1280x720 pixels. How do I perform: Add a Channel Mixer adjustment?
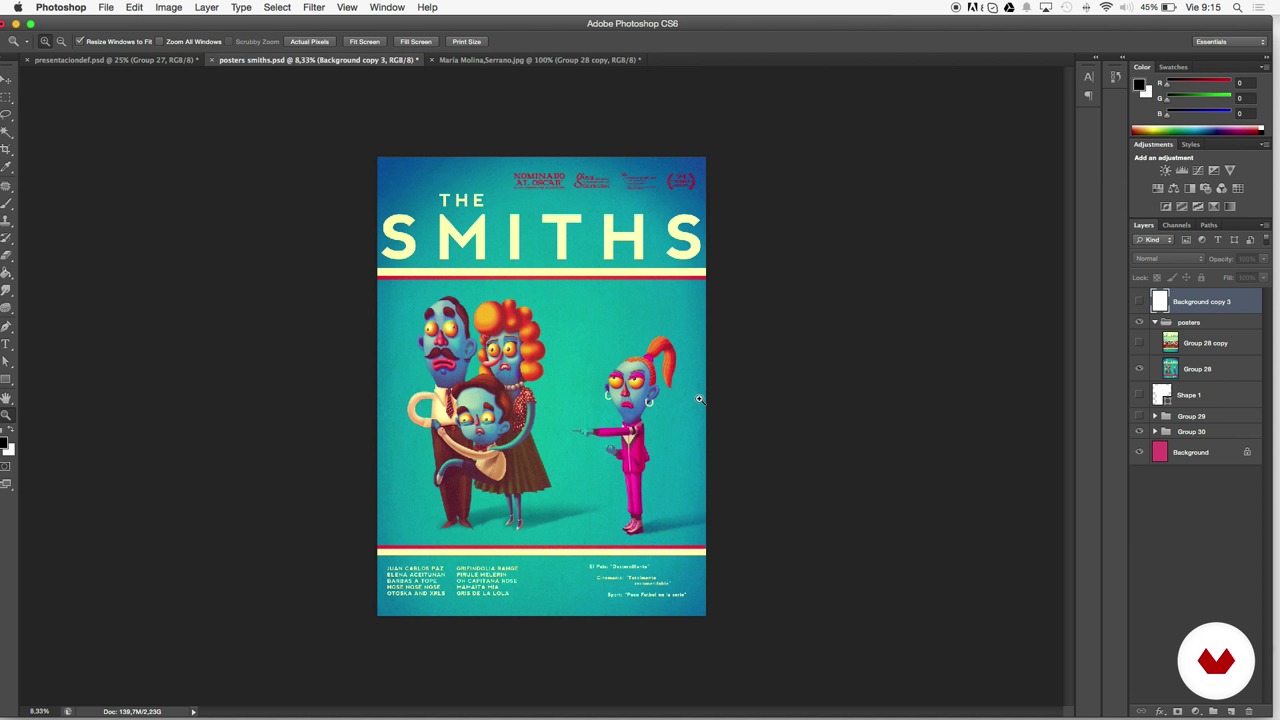[x=1221, y=188]
